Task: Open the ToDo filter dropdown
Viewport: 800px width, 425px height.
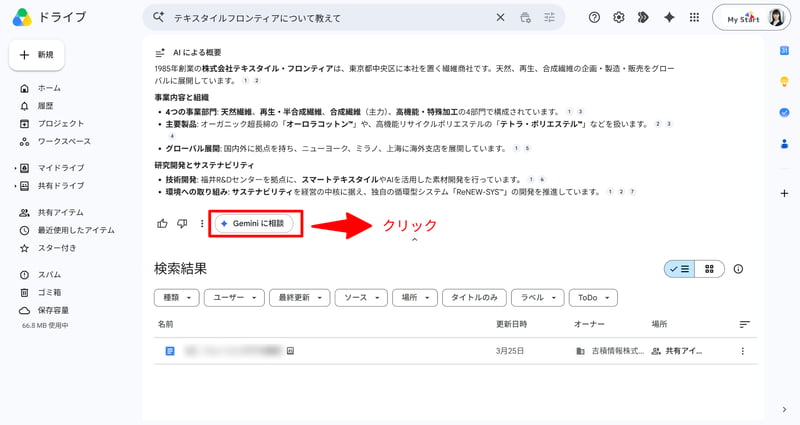Action: pos(593,297)
